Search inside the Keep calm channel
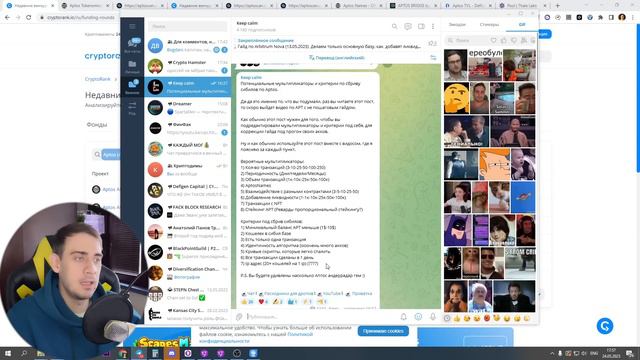This screenshot has height=360, width=640. coord(394,26)
